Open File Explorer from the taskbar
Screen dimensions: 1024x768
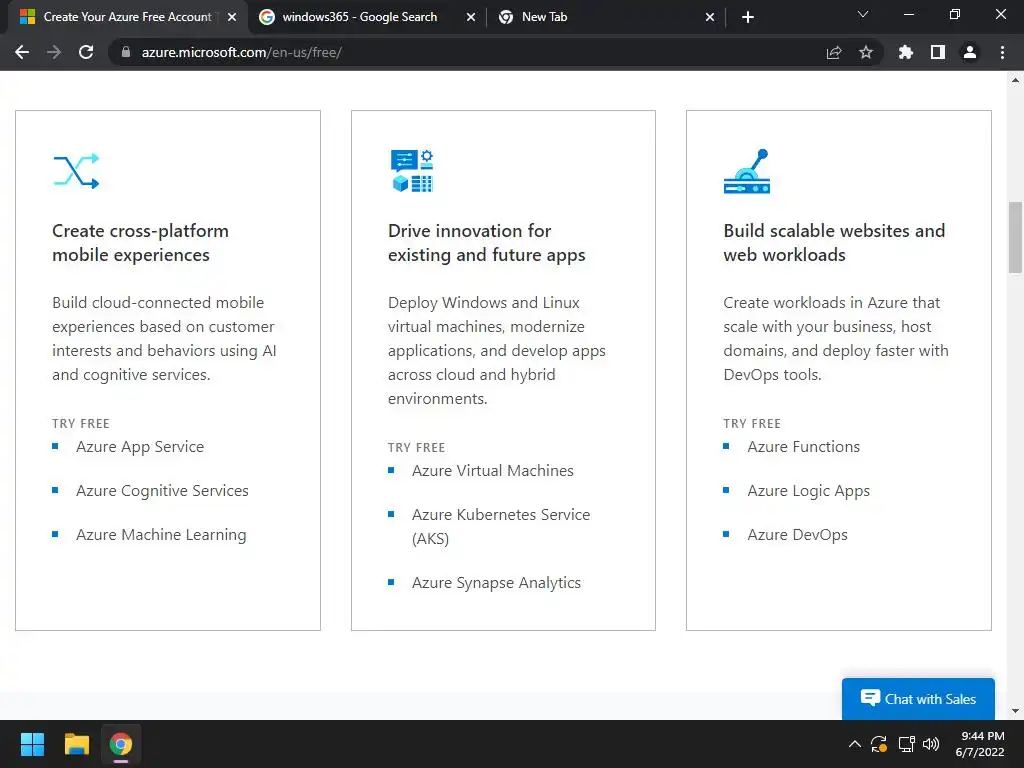tap(77, 744)
